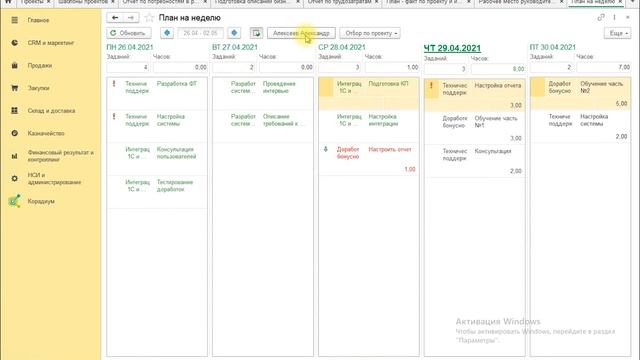
Task: Click the Закупки shopping cart icon
Action: click(x=15, y=88)
